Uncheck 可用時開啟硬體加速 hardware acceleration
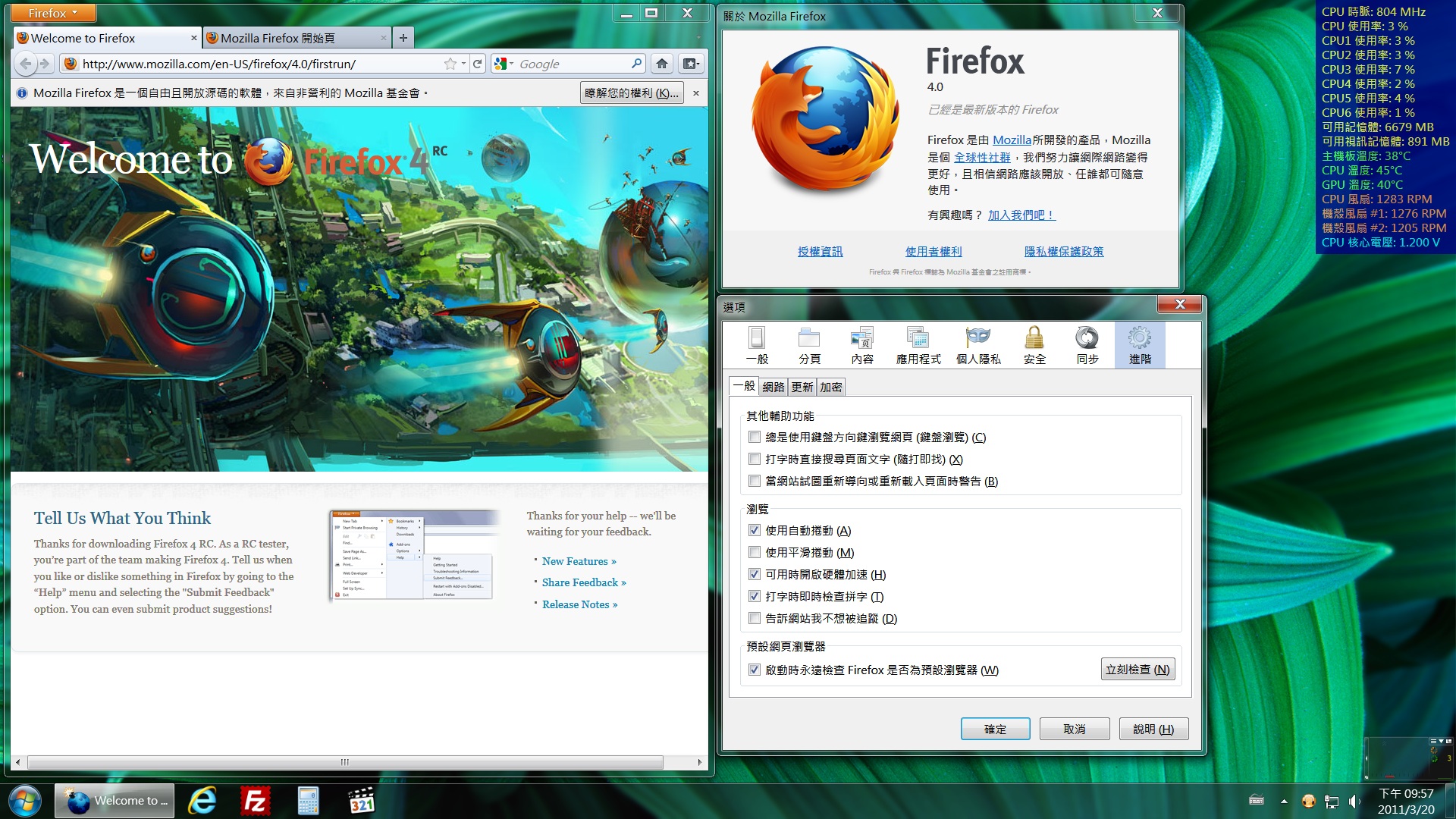The width and height of the screenshot is (1456, 819). [x=755, y=574]
